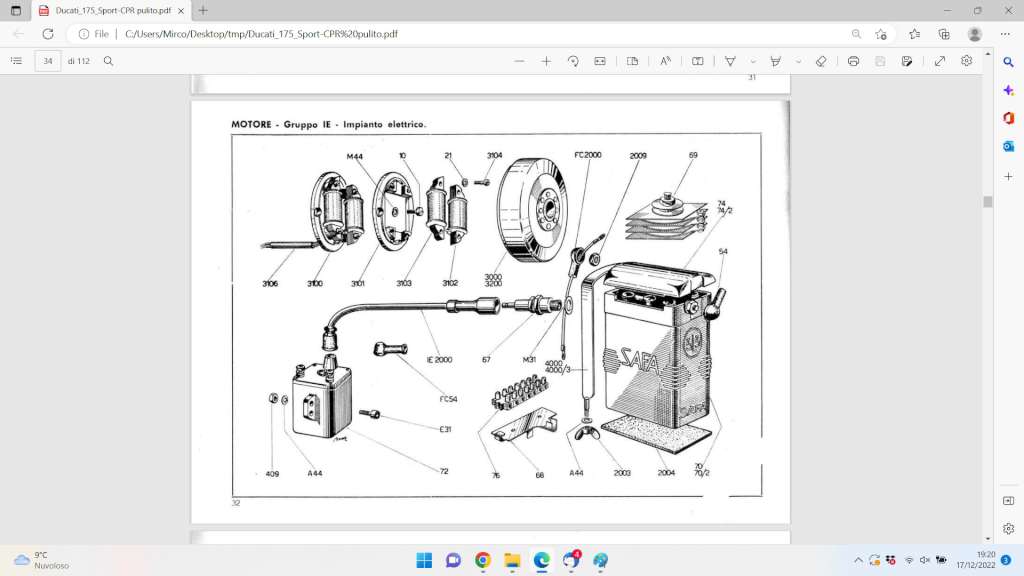Add text to the PDF
Viewport: 1024px width, 576px height.
tap(697, 61)
